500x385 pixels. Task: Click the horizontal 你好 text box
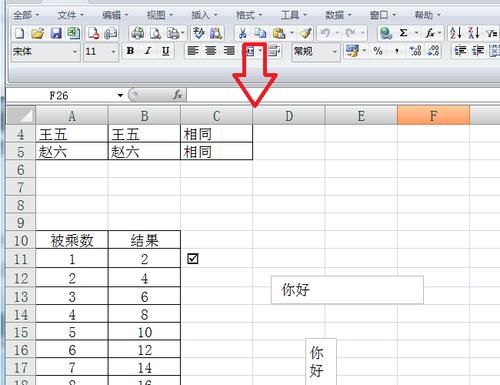347,290
